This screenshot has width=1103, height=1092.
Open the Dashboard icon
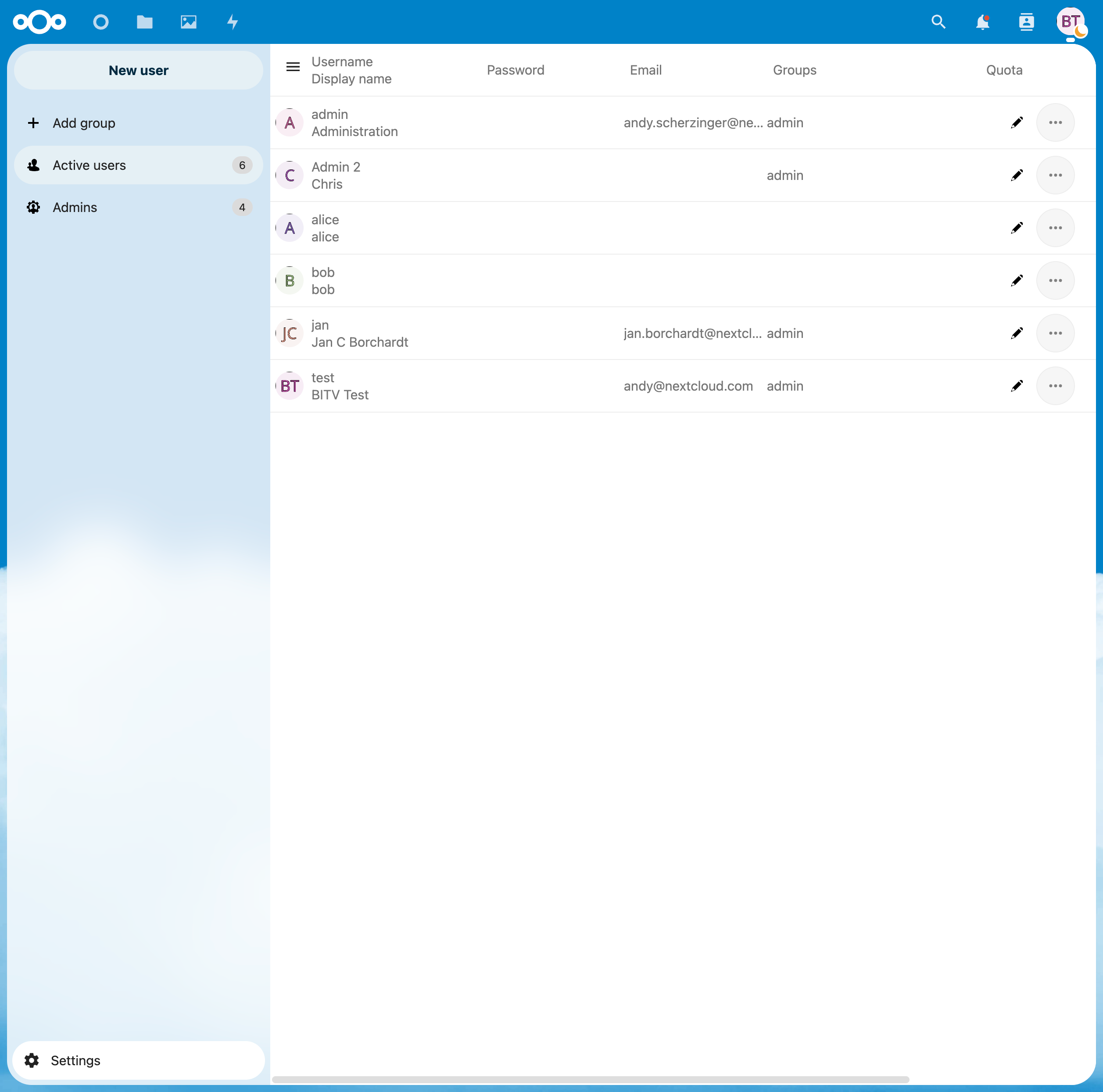[x=100, y=22]
